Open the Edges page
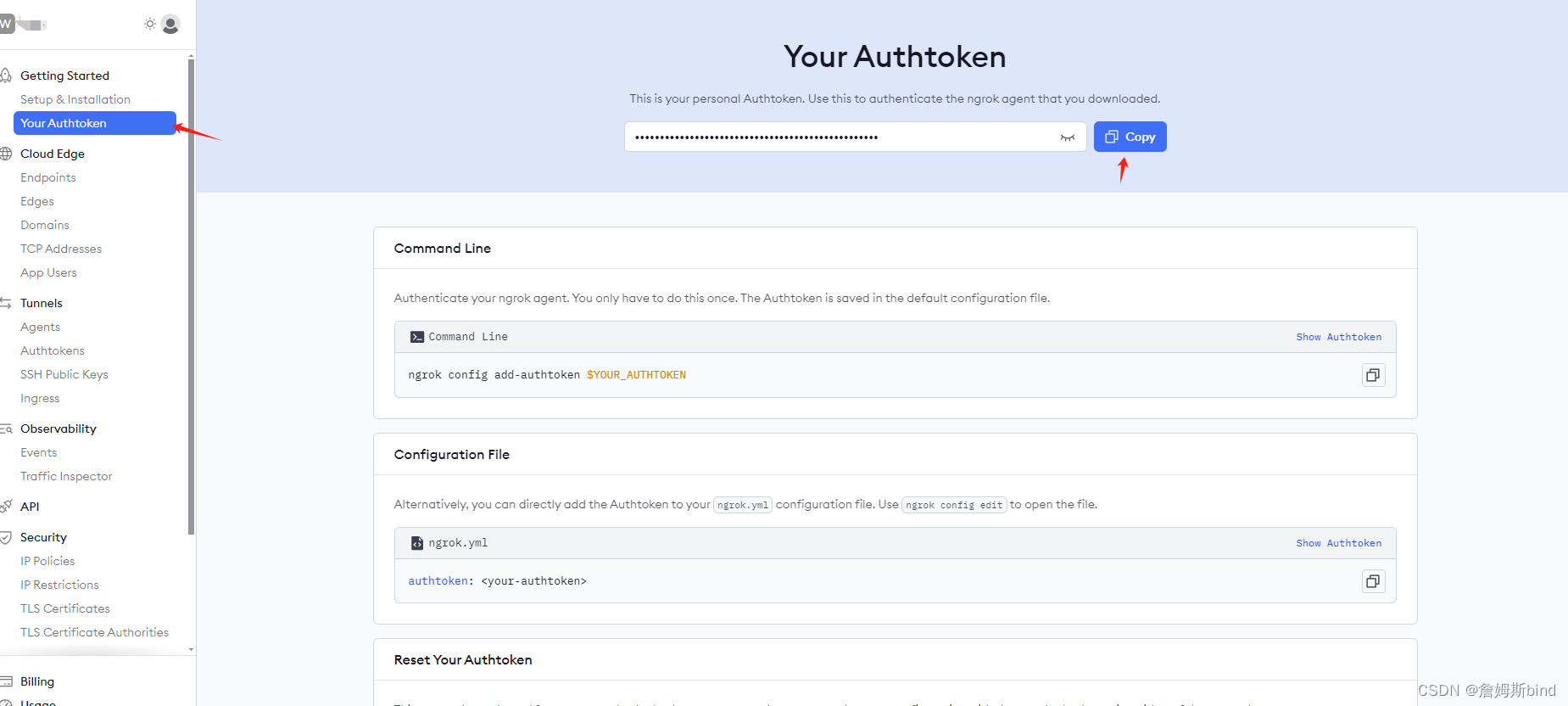The height and width of the screenshot is (706, 1568). pos(37,201)
